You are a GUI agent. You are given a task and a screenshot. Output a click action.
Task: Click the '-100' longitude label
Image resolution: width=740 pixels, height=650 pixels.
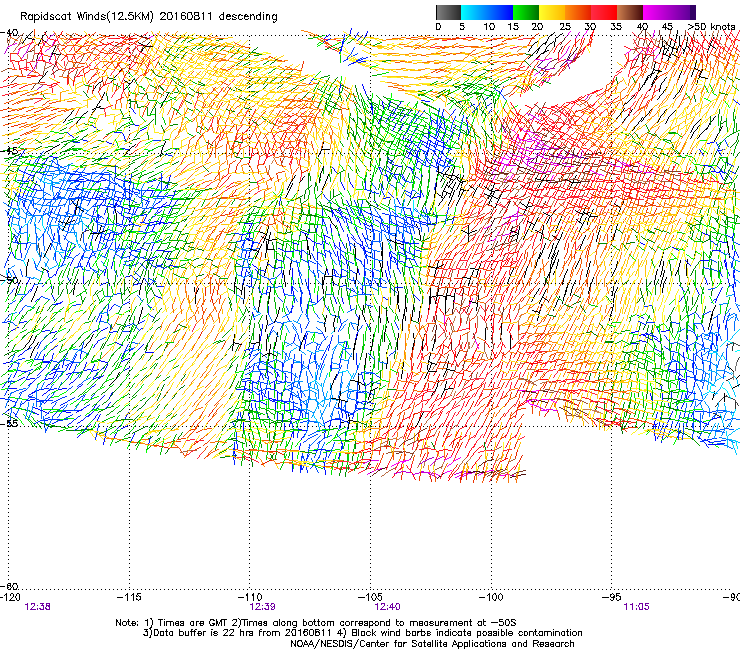[x=491, y=597]
